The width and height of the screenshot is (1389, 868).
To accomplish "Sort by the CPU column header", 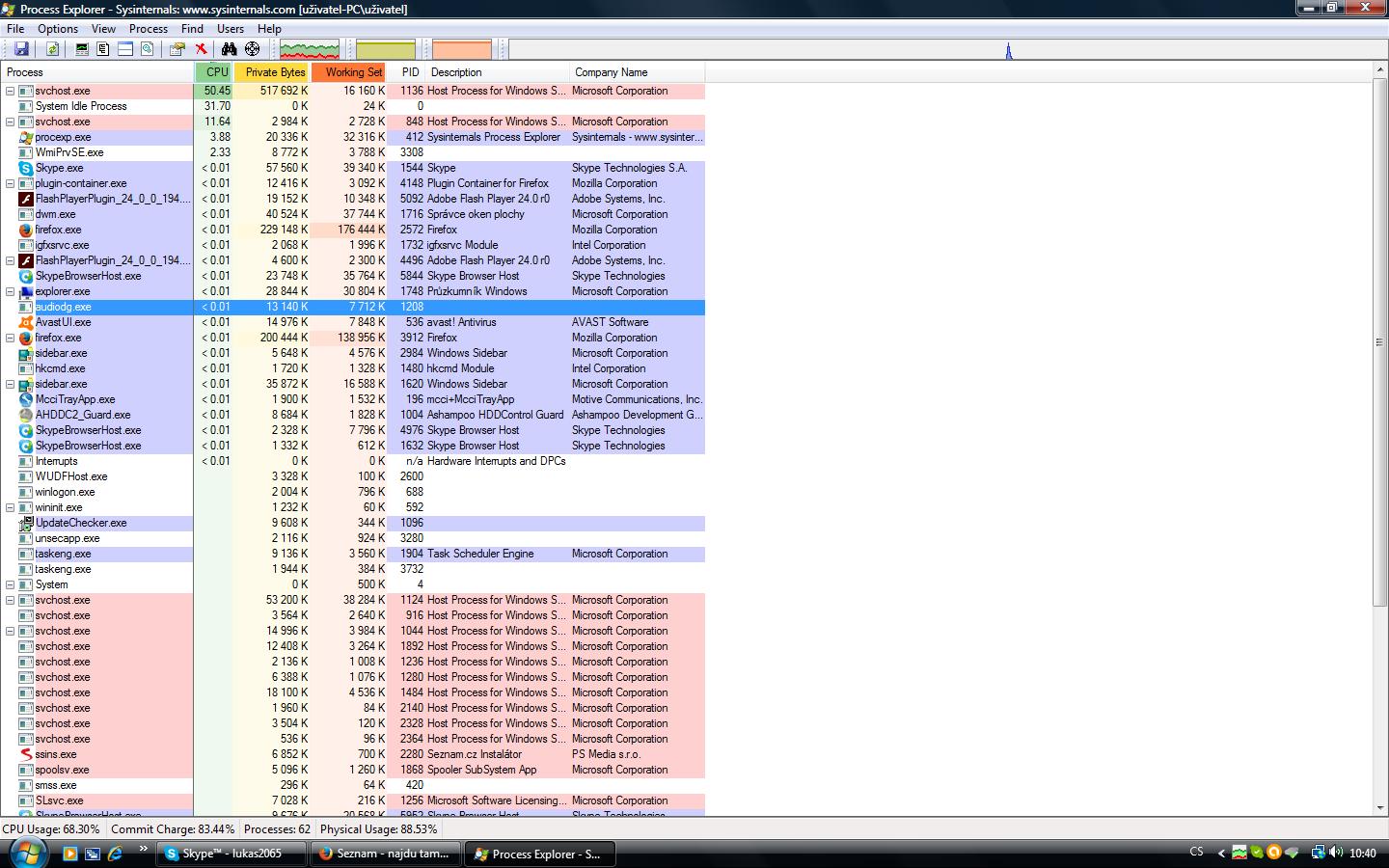I will [213, 72].
